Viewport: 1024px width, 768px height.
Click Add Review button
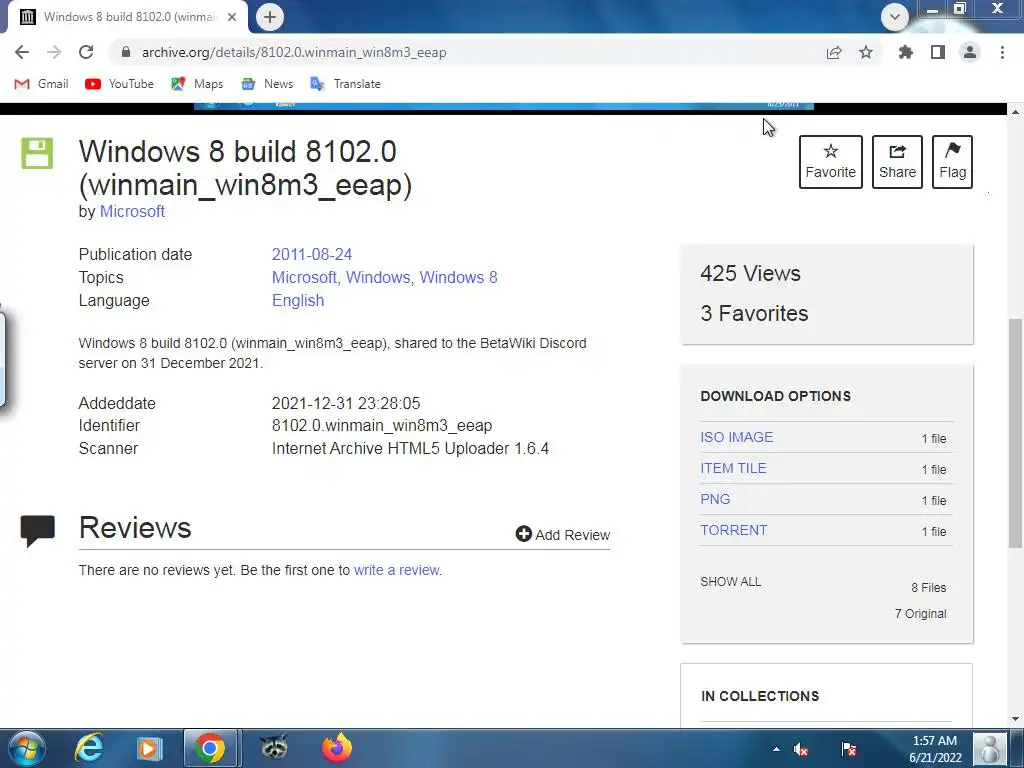[562, 534]
